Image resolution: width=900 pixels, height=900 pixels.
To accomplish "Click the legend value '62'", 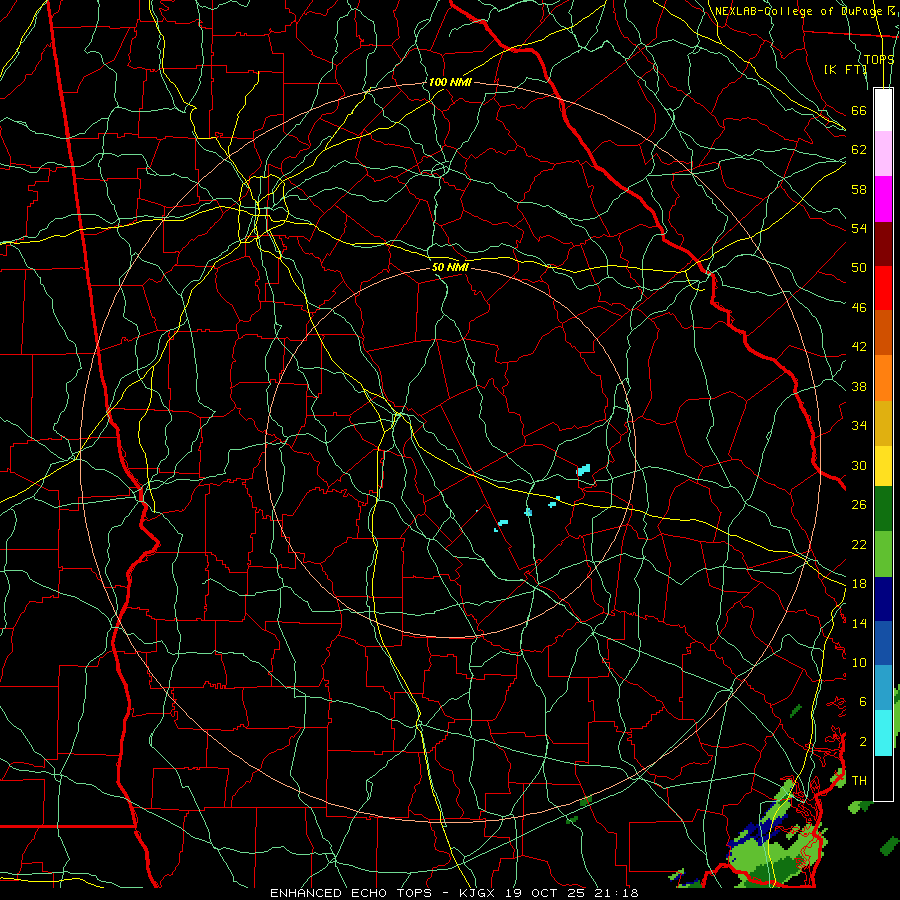I will 859,150.
